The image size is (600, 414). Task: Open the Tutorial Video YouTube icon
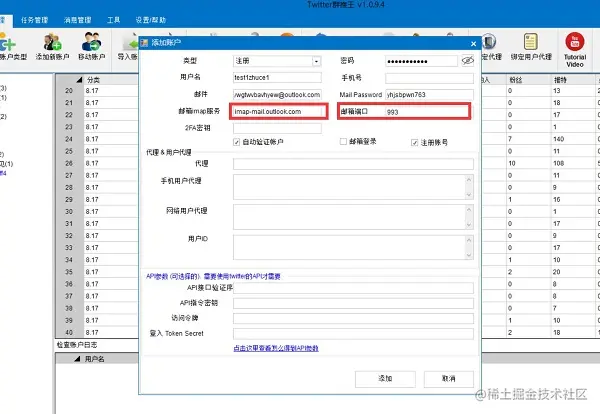[x=574, y=50]
